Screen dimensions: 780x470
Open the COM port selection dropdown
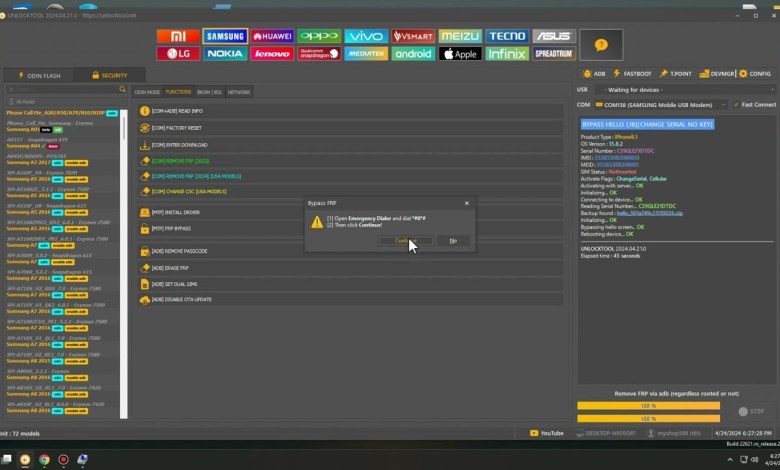(658, 104)
